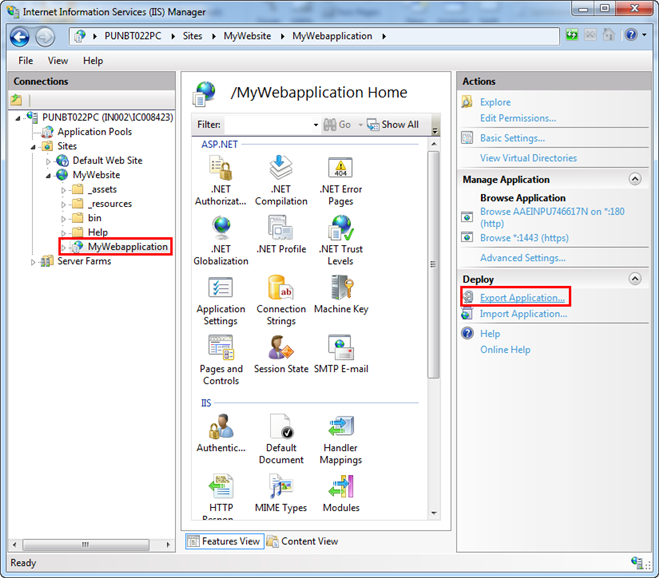Click the Export Application link
The width and height of the screenshot is (659, 578).
coord(522,297)
